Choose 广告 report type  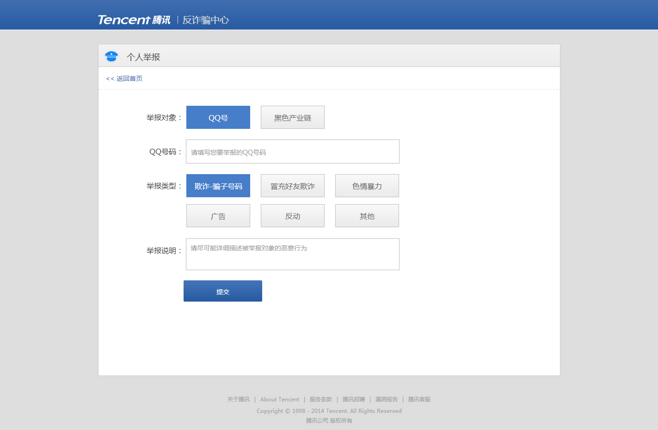[218, 216]
